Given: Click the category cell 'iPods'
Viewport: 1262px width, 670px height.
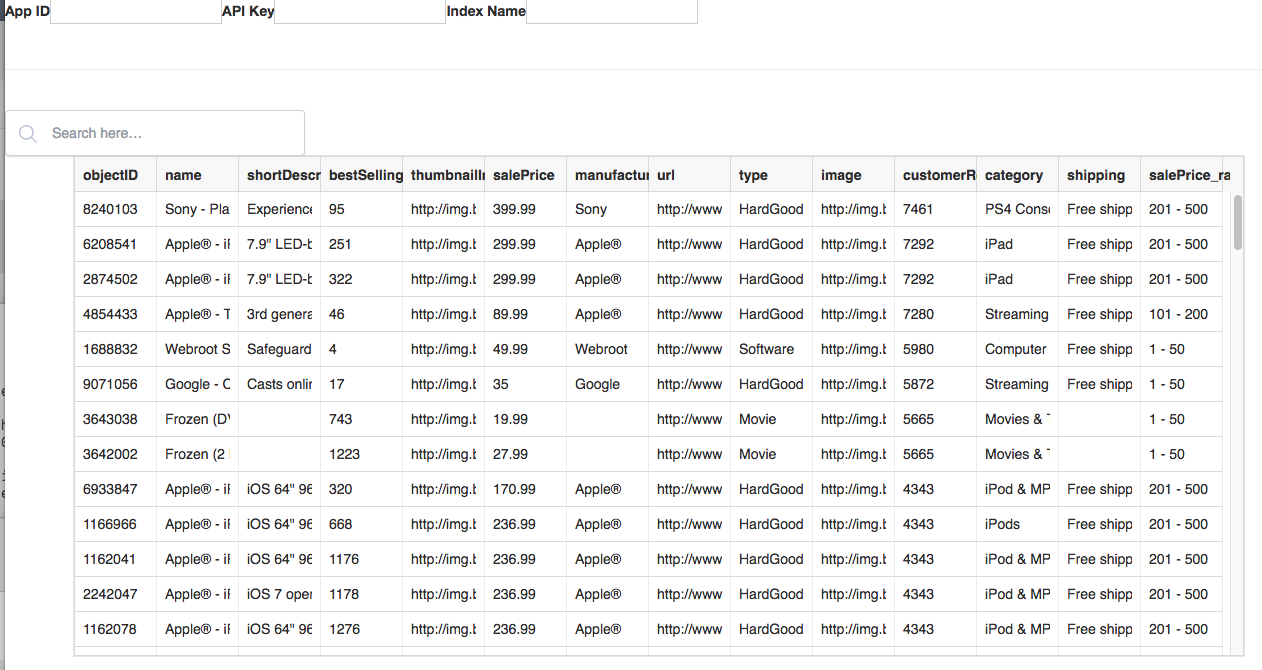Looking at the screenshot, I should pos(1017,524).
